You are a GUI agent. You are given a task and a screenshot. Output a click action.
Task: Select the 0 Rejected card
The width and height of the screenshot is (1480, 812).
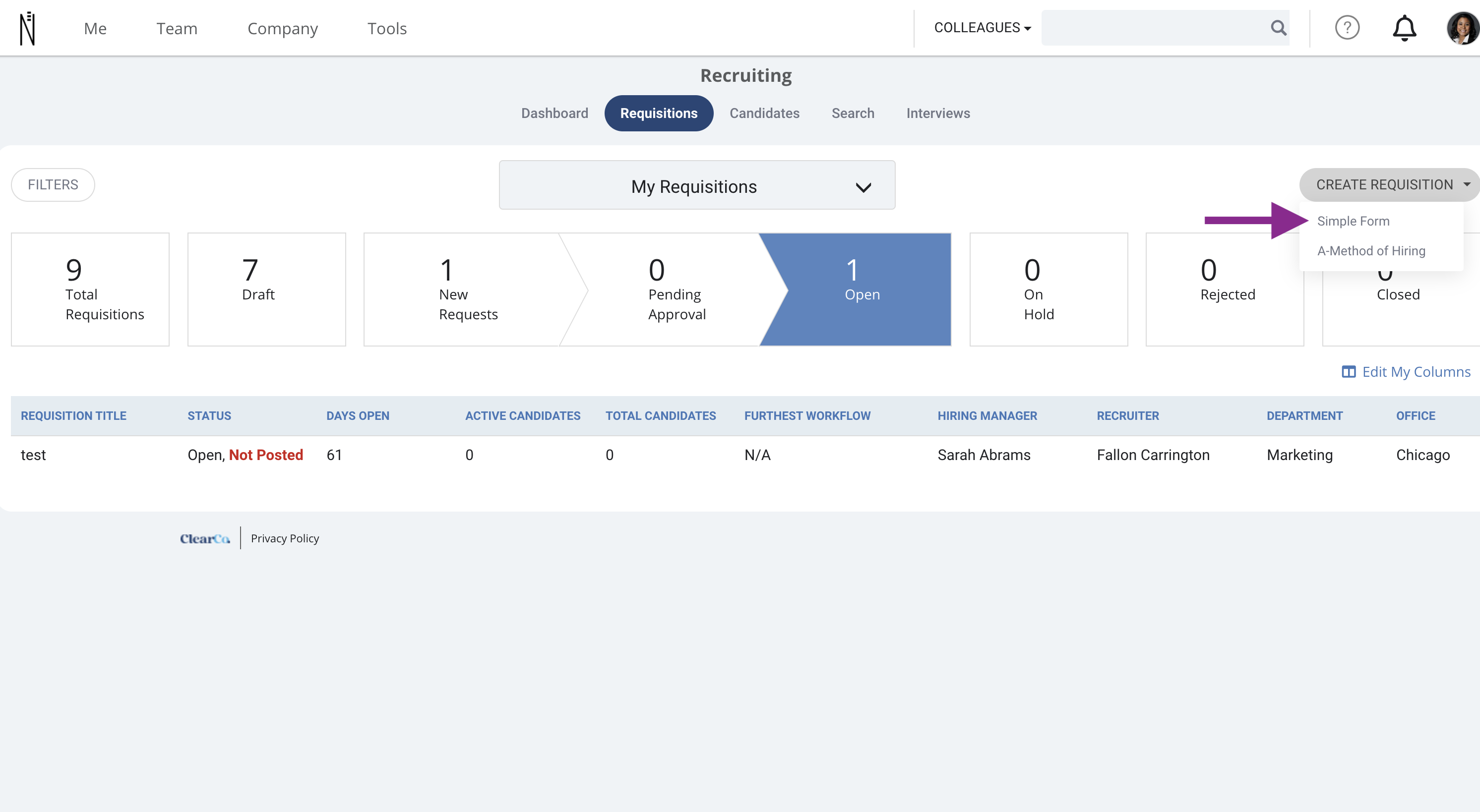point(1225,290)
